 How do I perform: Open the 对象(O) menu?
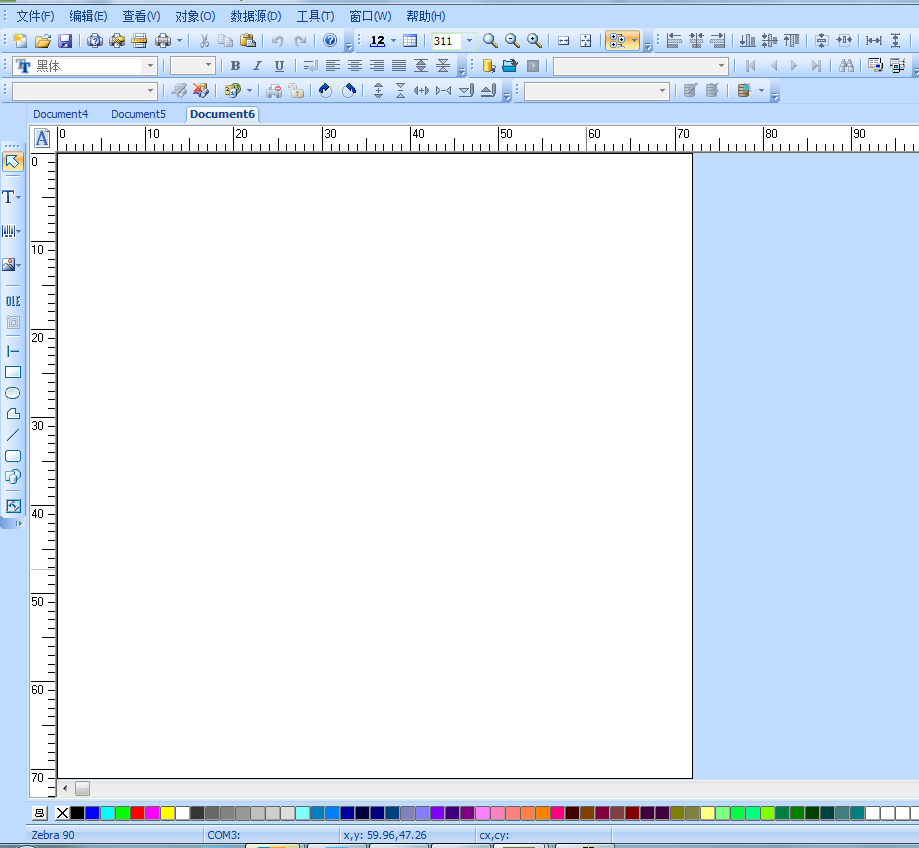coord(195,16)
